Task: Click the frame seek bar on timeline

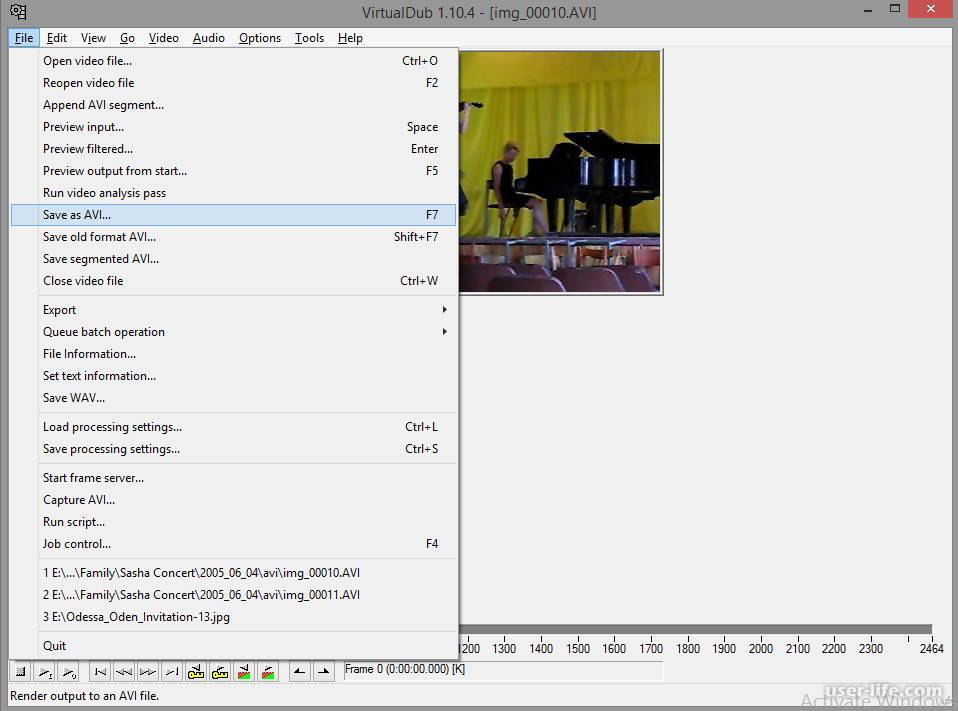Action: [x=696, y=629]
